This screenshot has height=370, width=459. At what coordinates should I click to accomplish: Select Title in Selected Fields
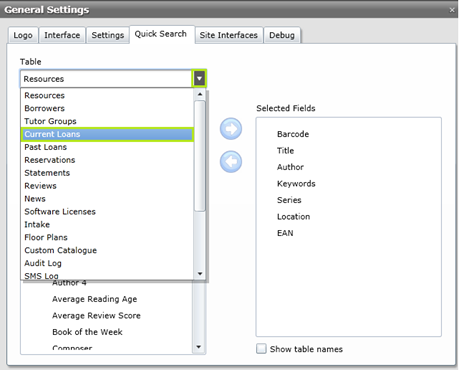click(x=285, y=151)
